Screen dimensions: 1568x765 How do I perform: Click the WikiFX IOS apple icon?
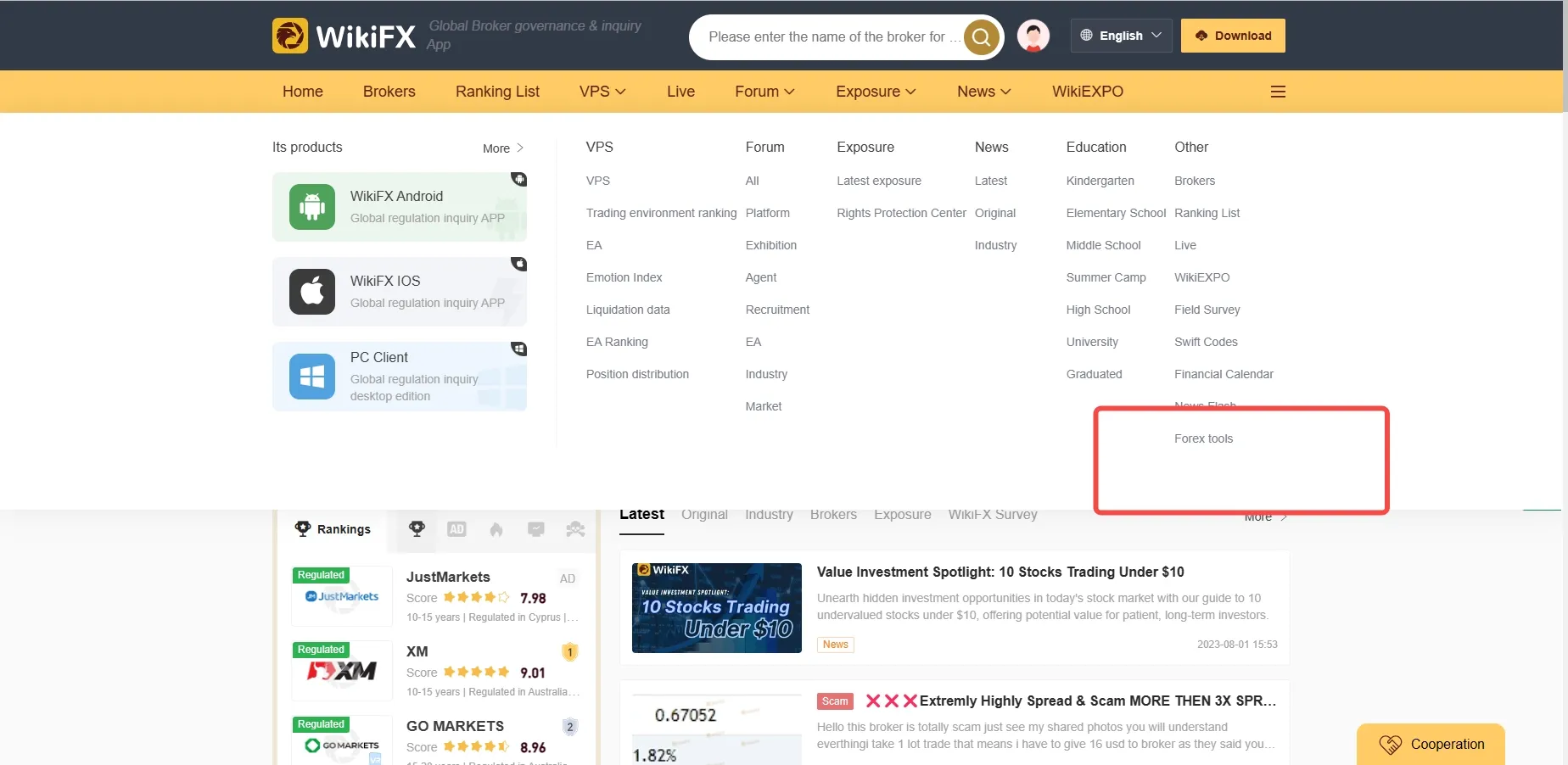click(312, 292)
